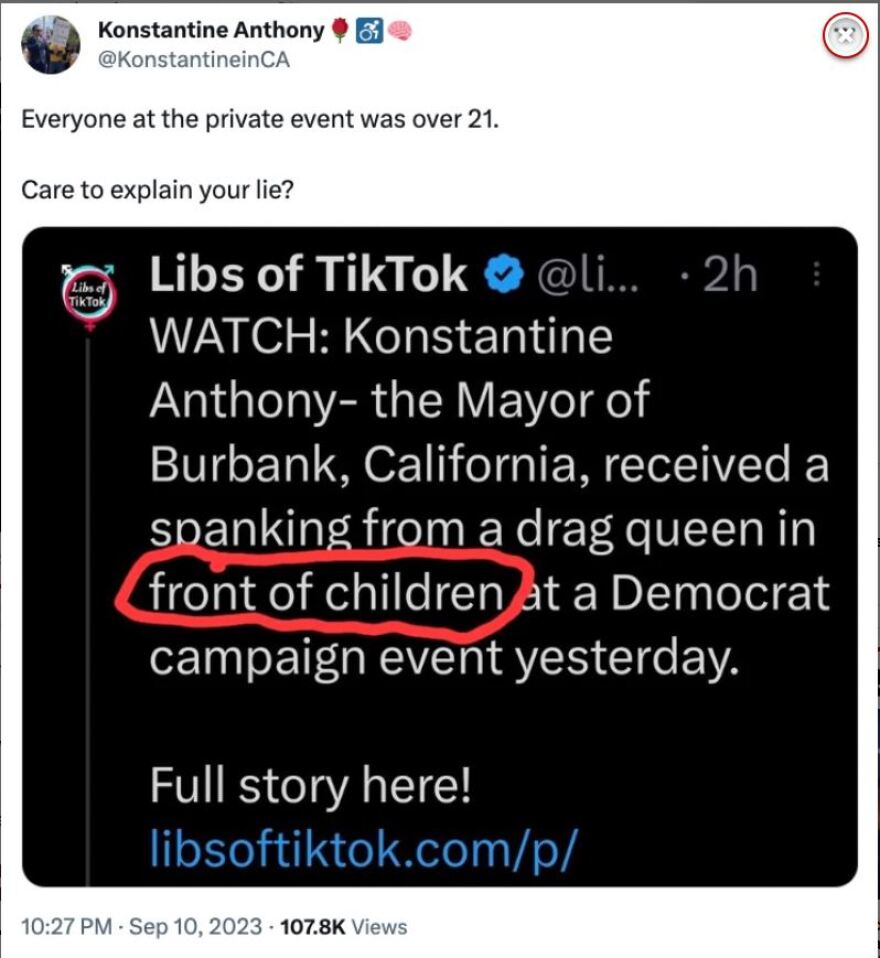This screenshot has width=880, height=958.
Task: Click the truncated @li... handle
Action: (x=580, y=275)
